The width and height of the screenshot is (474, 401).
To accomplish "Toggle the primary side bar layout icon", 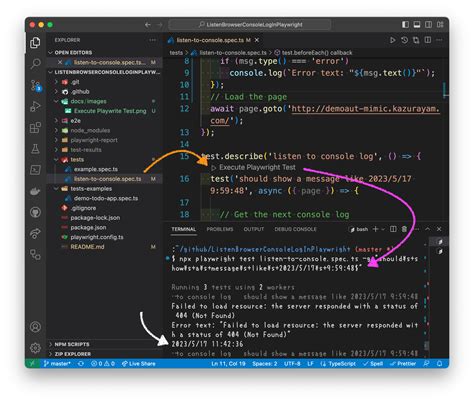I will tap(405, 25).
